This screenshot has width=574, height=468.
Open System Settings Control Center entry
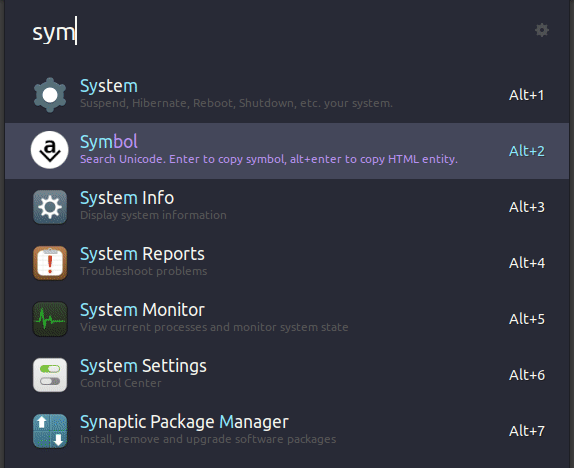click(x=287, y=375)
